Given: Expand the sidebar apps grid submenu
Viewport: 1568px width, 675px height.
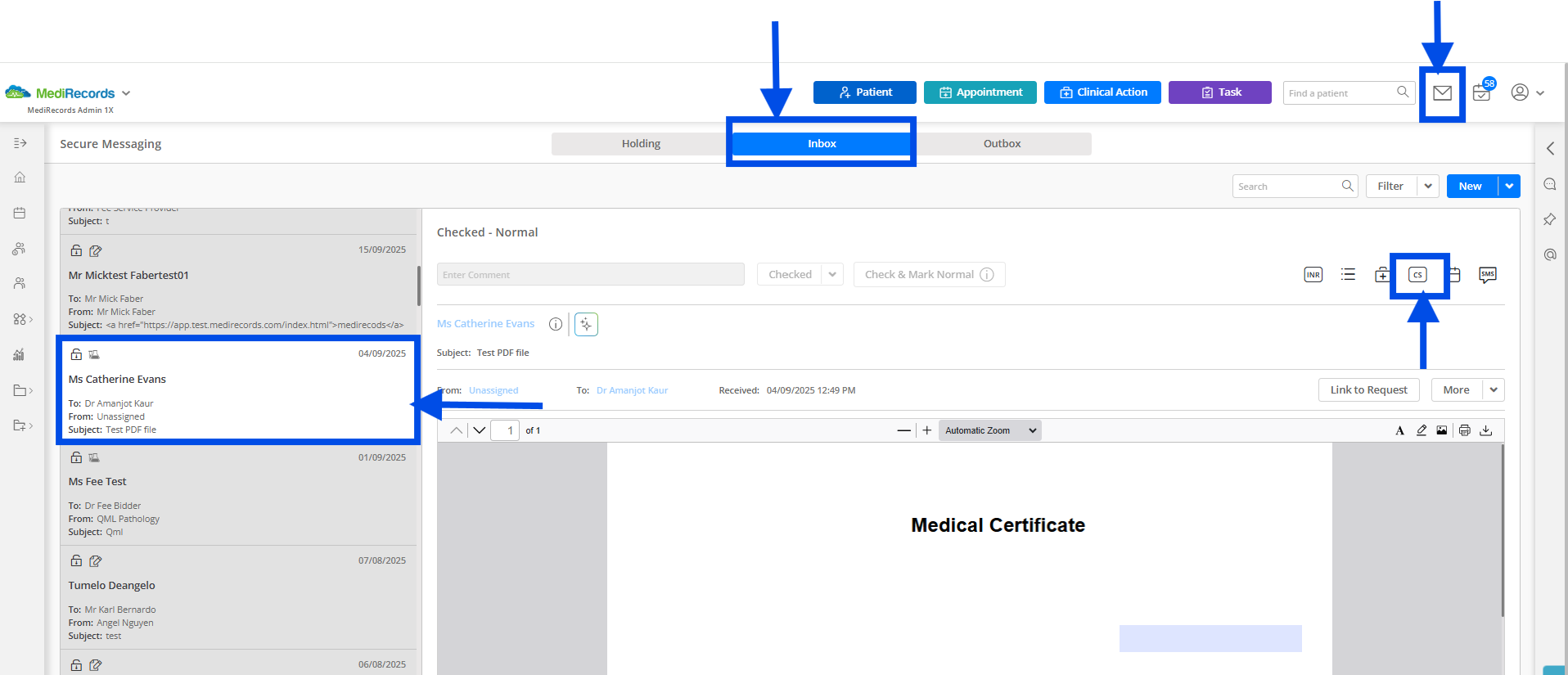Looking at the screenshot, I should pyautogui.click(x=23, y=319).
